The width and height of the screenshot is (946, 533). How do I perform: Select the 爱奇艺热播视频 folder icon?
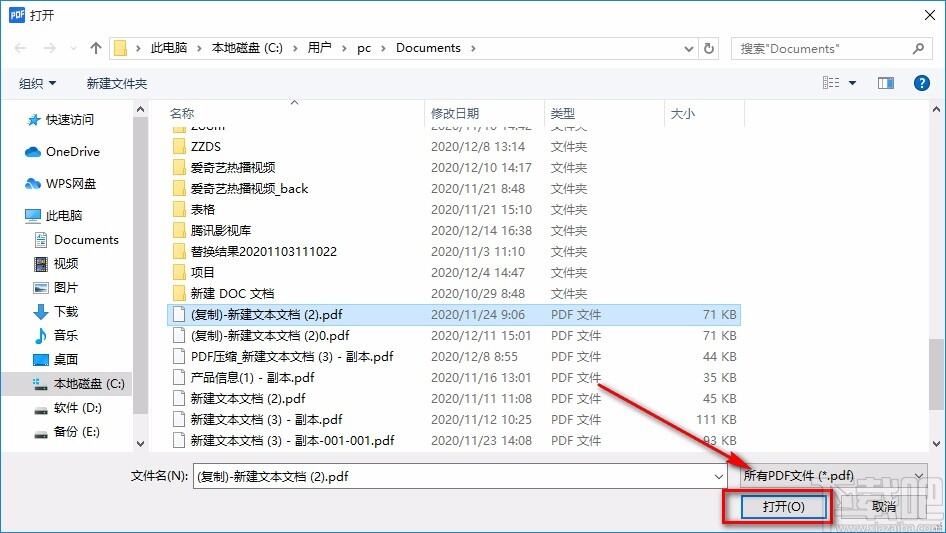click(179, 168)
